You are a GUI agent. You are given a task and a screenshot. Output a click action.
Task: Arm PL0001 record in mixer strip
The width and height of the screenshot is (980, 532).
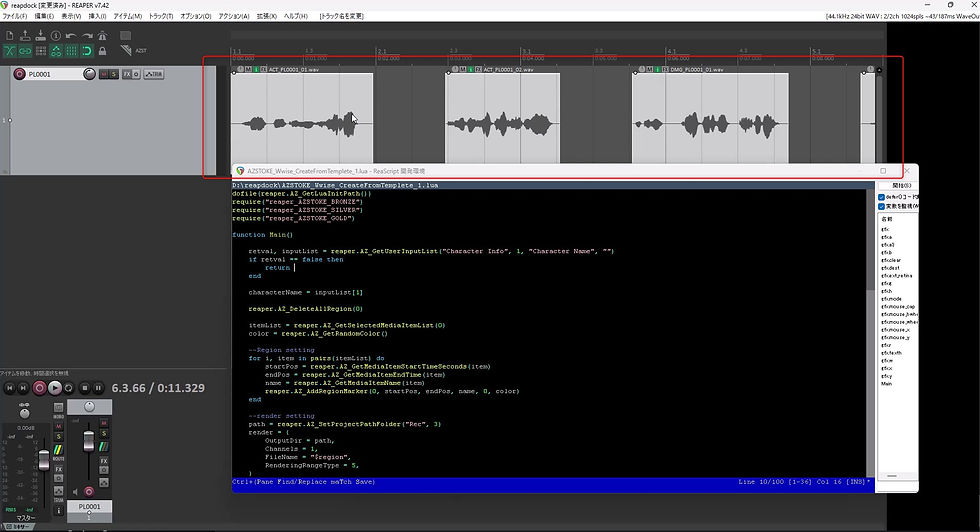click(x=89, y=491)
